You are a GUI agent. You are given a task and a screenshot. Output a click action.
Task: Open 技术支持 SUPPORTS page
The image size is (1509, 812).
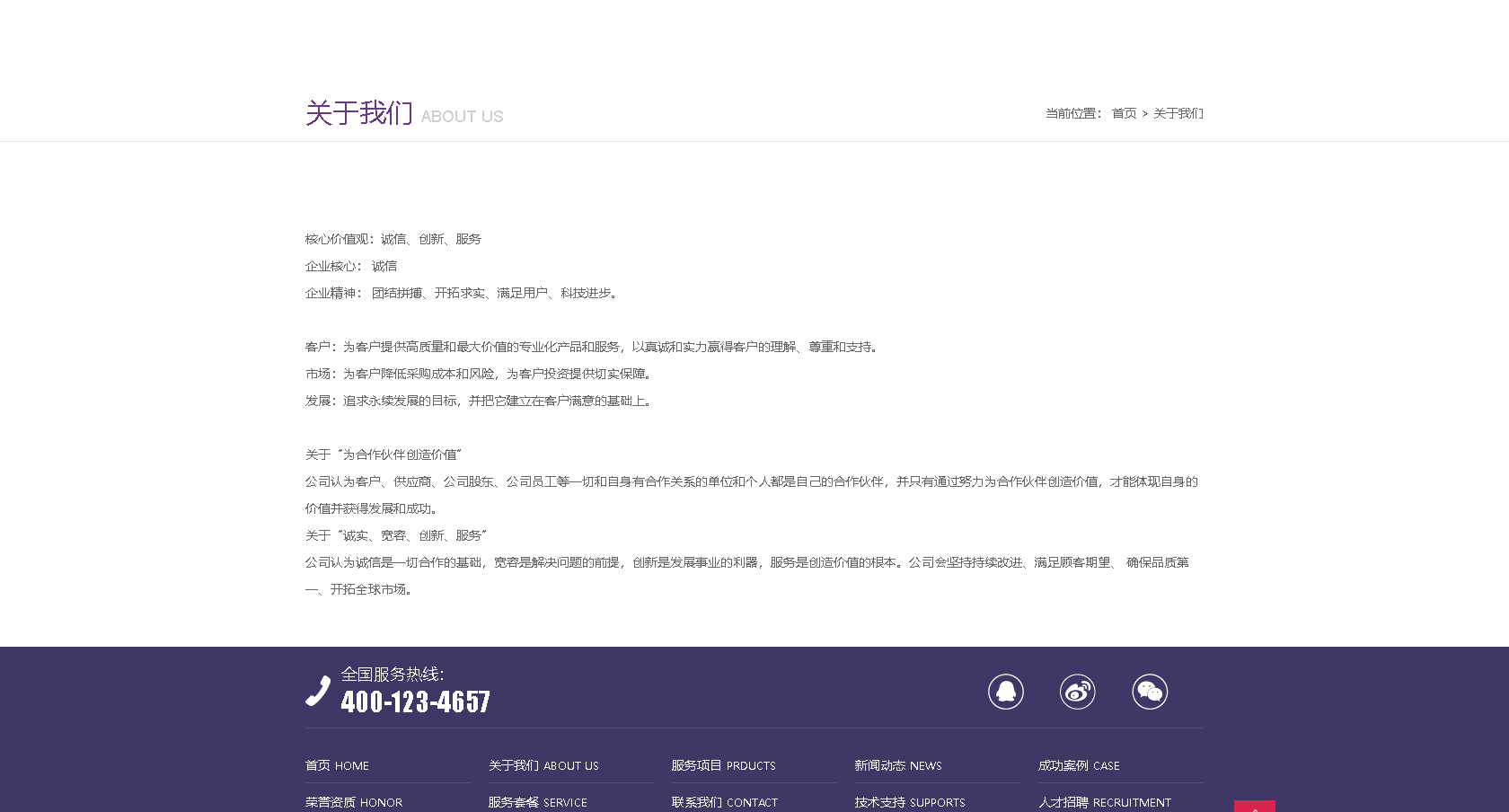(909, 802)
